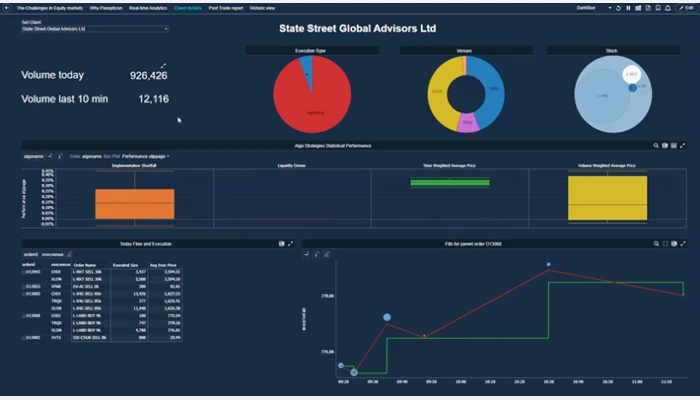Collapse the orderid group with L-LAND BUY orders
This screenshot has height=400, width=700.
click(24, 316)
